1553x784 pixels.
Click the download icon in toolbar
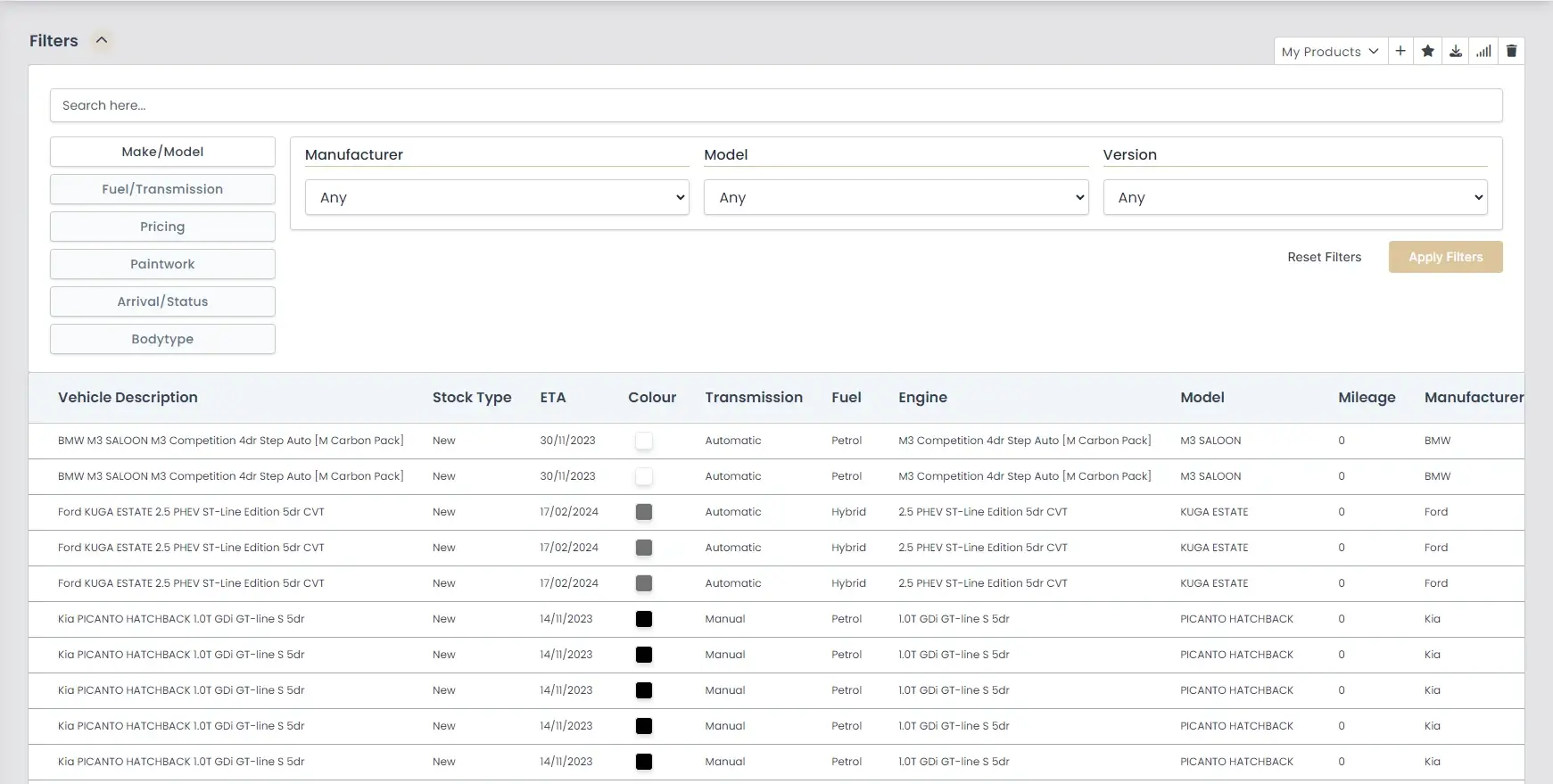pos(1456,51)
